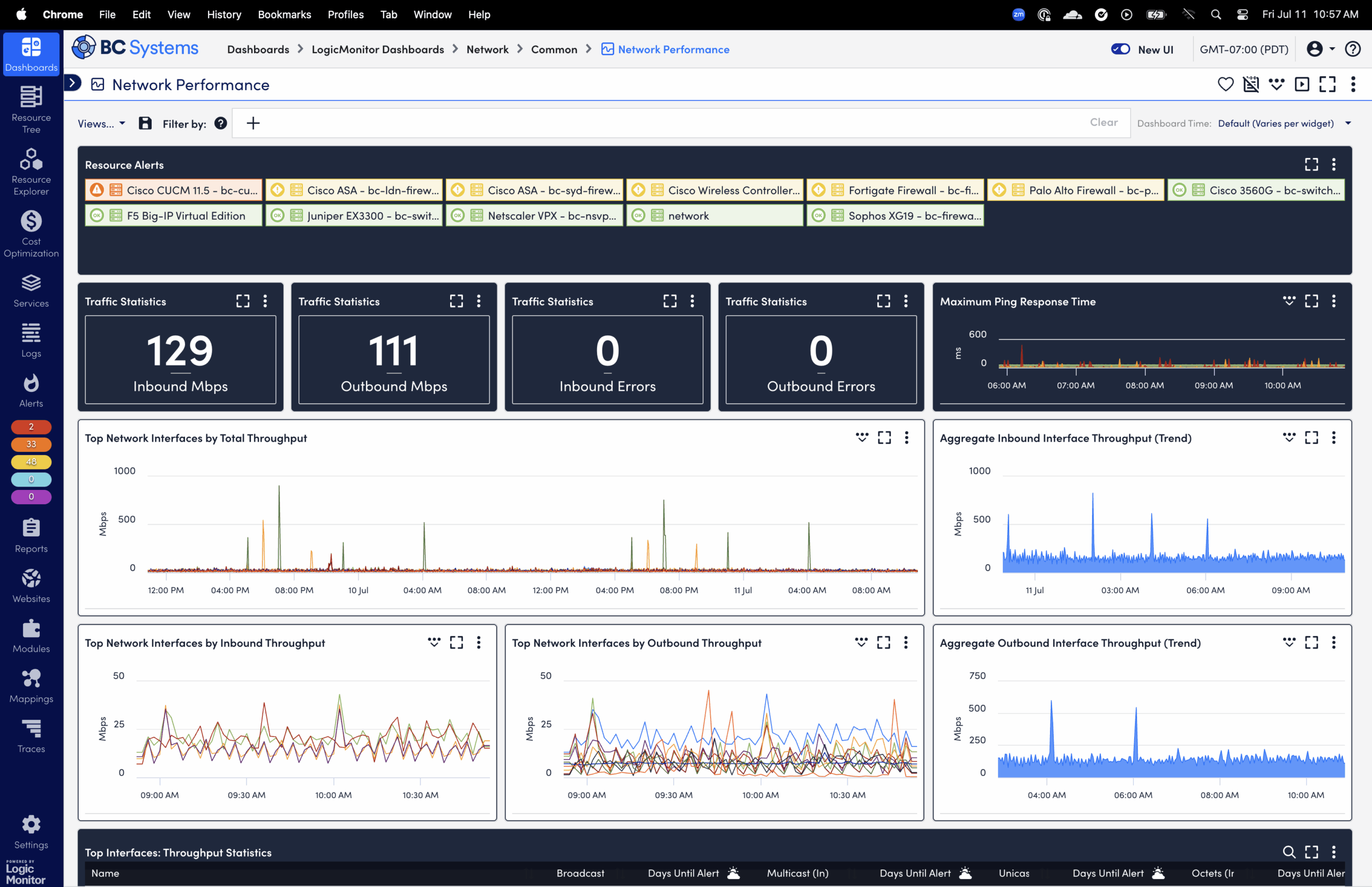This screenshot has height=887, width=1372.
Task: Open Modules in sidebar
Action: click(x=31, y=636)
